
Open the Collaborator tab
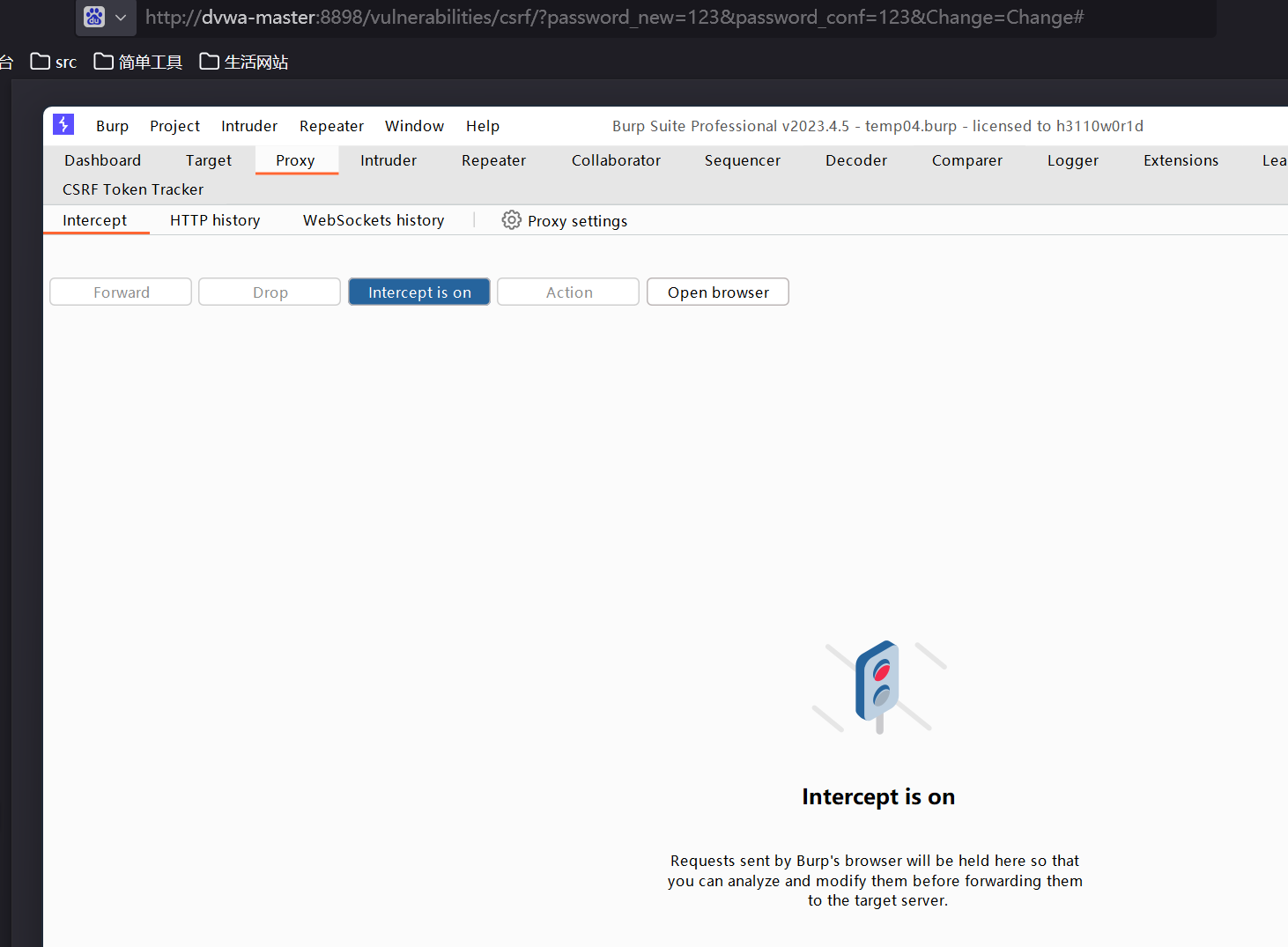616,160
